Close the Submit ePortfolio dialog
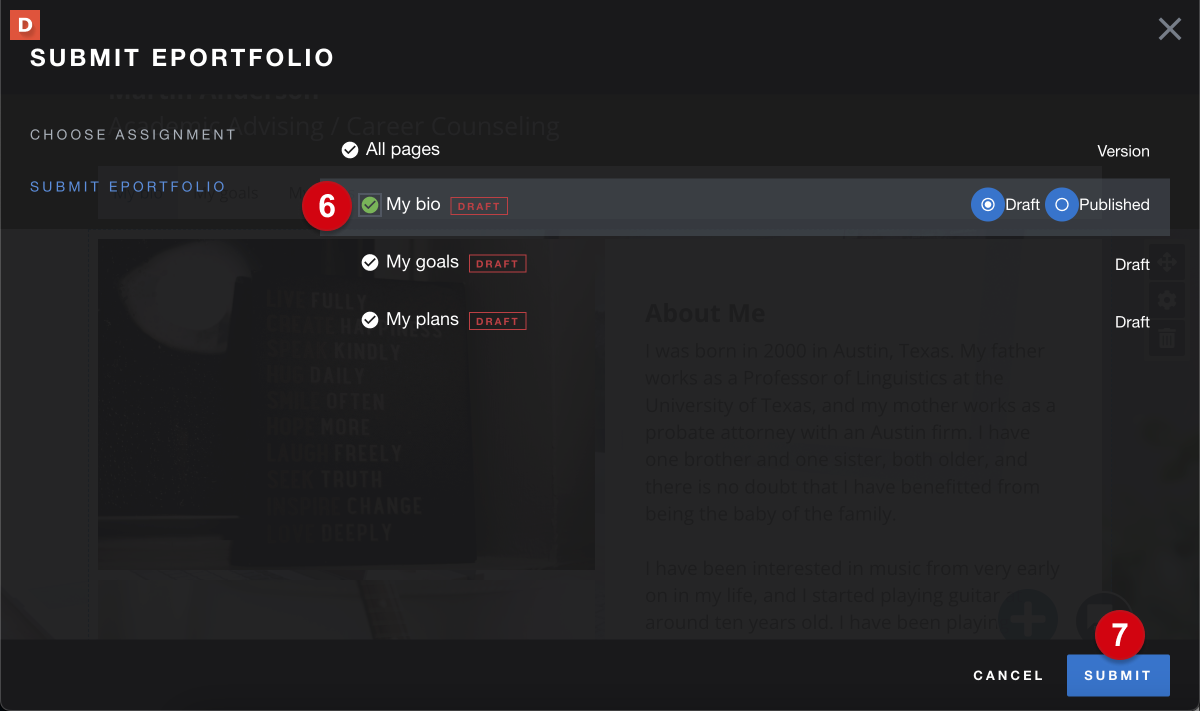The height and width of the screenshot is (711, 1200). [1169, 29]
